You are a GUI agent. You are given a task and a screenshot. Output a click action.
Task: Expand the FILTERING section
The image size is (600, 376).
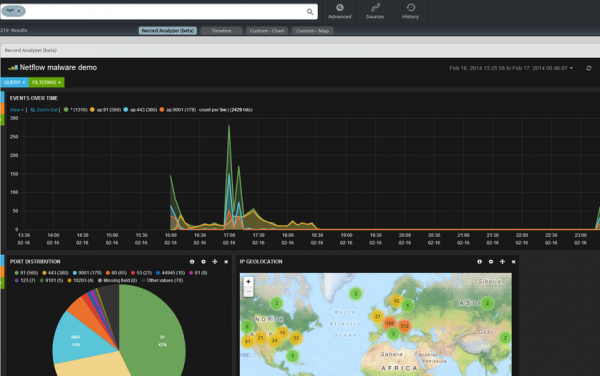click(x=46, y=82)
